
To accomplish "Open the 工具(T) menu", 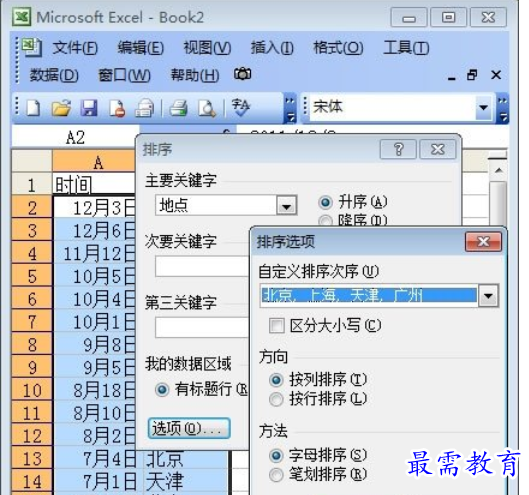I will pyautogui.click(x=406, y=48).
